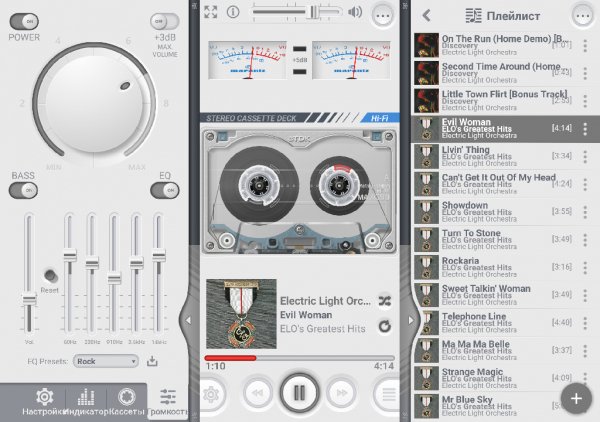Viewport: 600px width, 422px height.
Task: Click the 910Hz equalizer slider handle
Action: click(x=114, y=278)
